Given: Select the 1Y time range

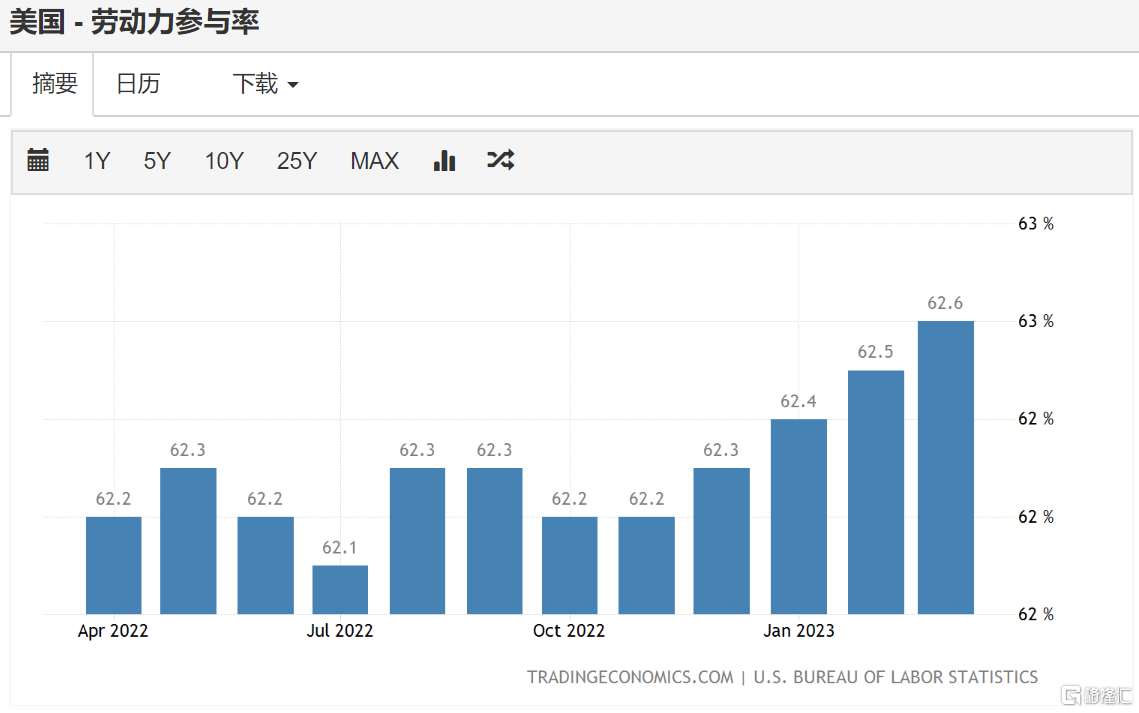Looking at the screenshot, I should [x=97, y=161].
